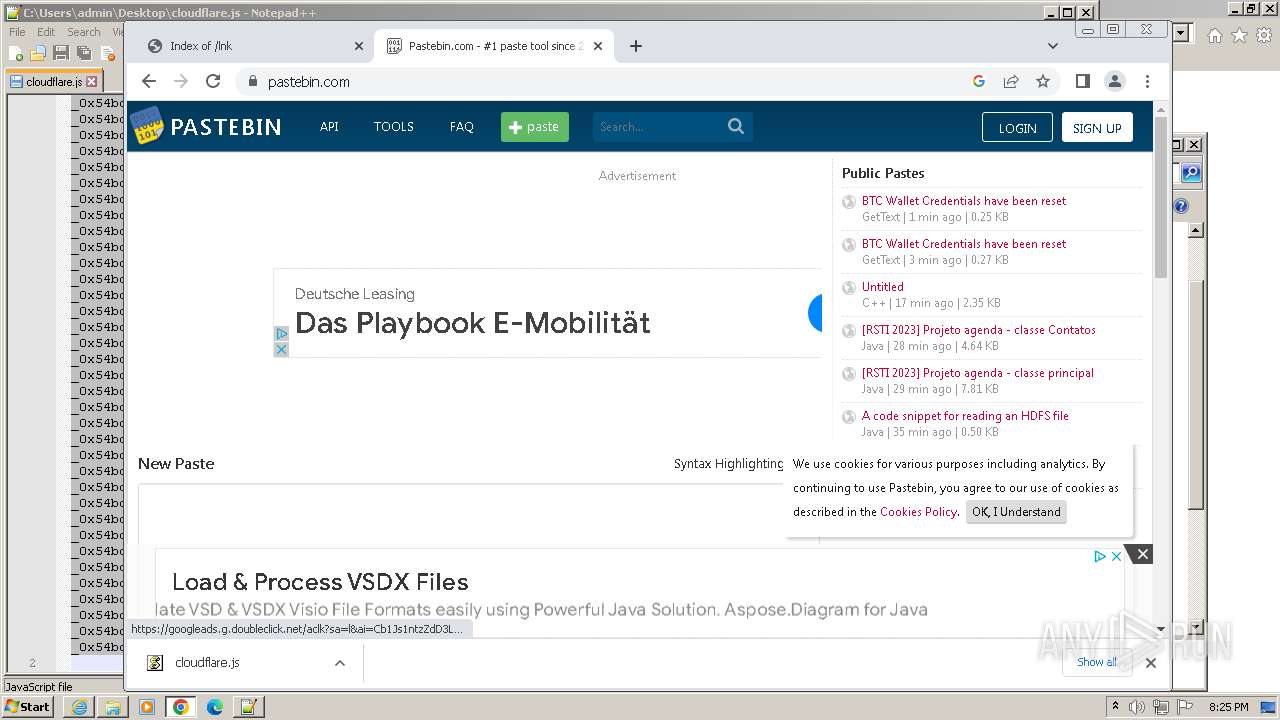Click the LOGIN button
The image size is (1280, 720).
click(1017, 128)
